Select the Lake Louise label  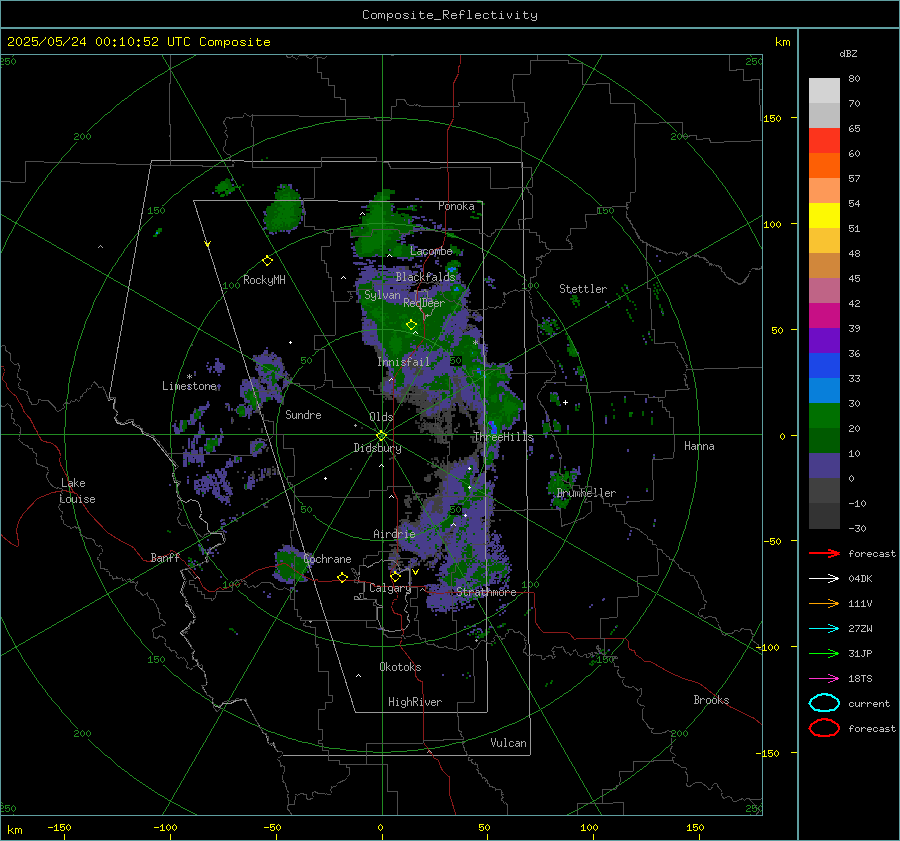(x=77, y=491)
